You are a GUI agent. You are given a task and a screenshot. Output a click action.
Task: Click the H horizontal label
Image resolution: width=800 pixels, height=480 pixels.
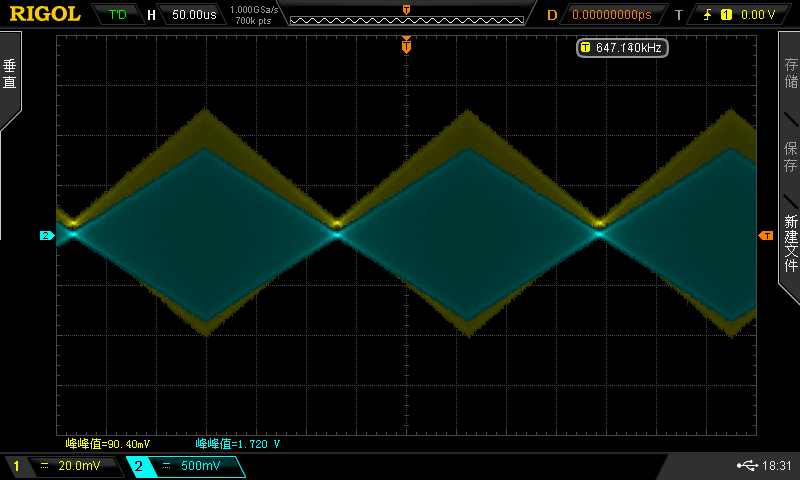pyautogui.click(x=151, y=15)
